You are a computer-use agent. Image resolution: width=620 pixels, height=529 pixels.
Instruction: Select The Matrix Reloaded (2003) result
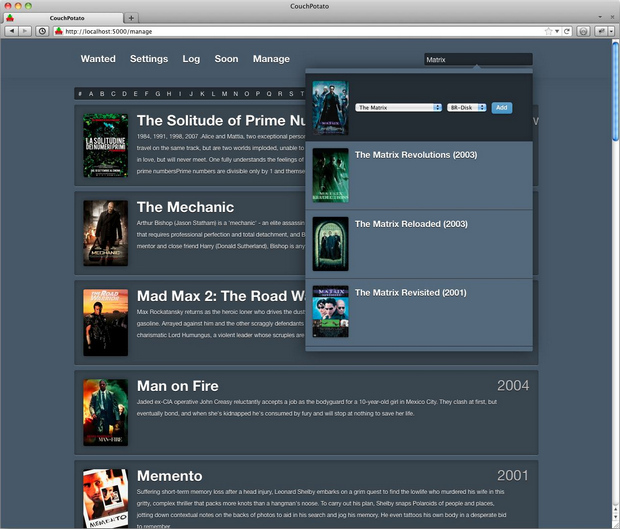point(419,244)
